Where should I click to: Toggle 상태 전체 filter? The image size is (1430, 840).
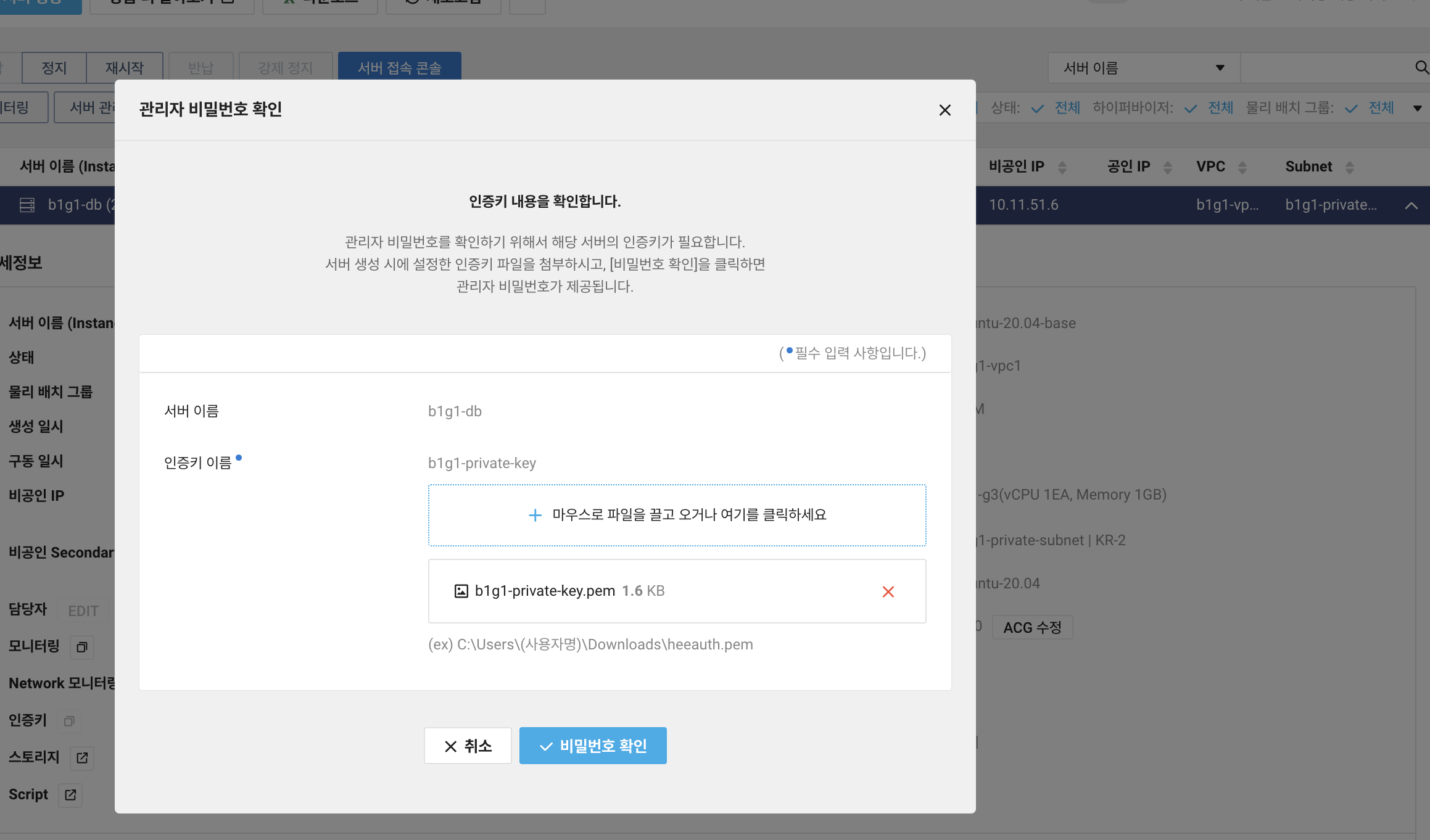(1056, 108)
